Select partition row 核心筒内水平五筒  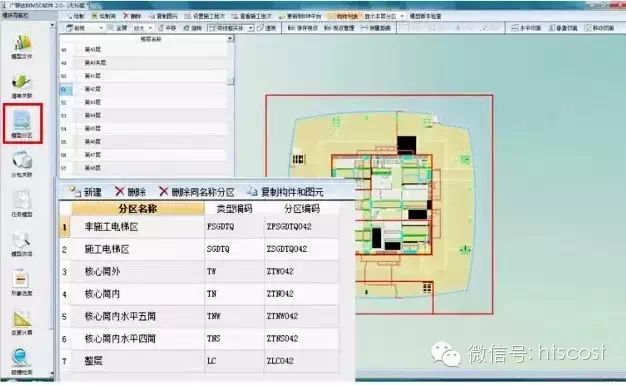click(199, 316)
